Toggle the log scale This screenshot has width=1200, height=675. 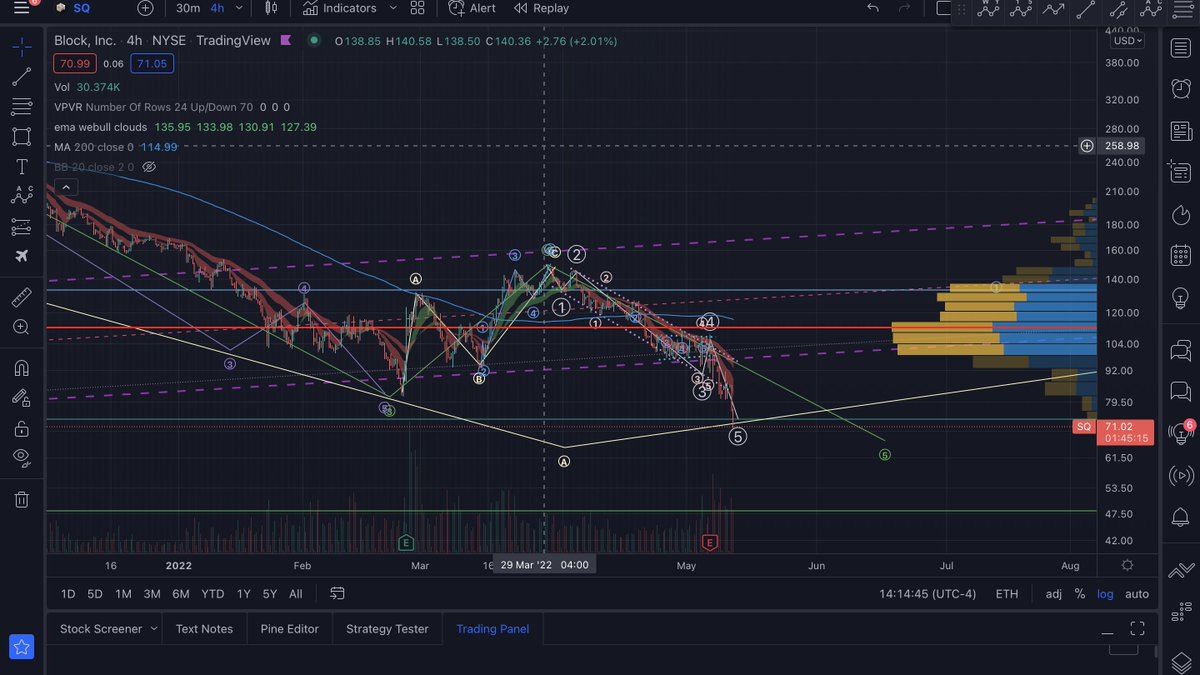click(1105, 594)
